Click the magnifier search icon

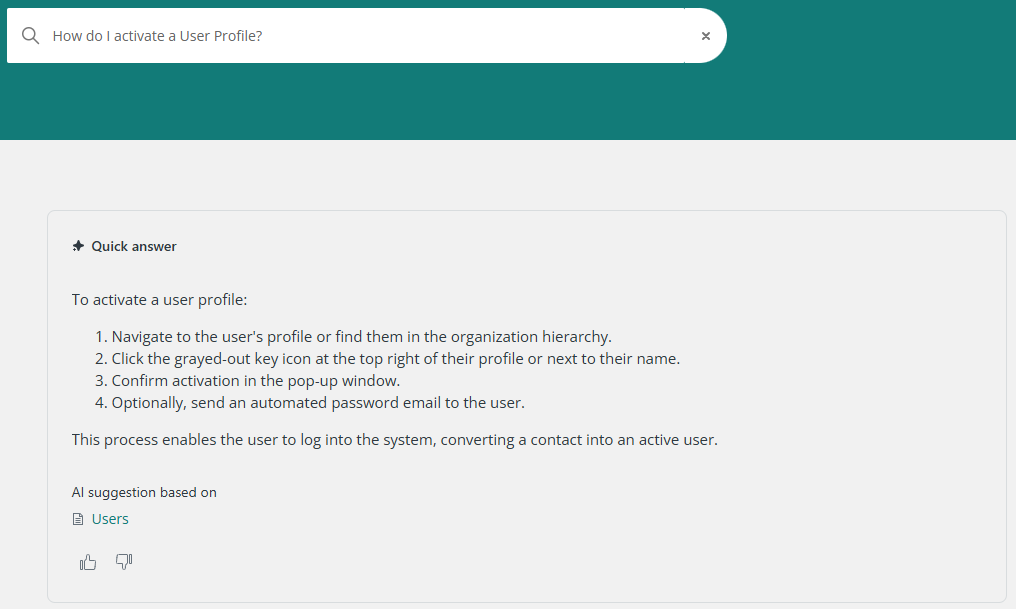[31, 36]
